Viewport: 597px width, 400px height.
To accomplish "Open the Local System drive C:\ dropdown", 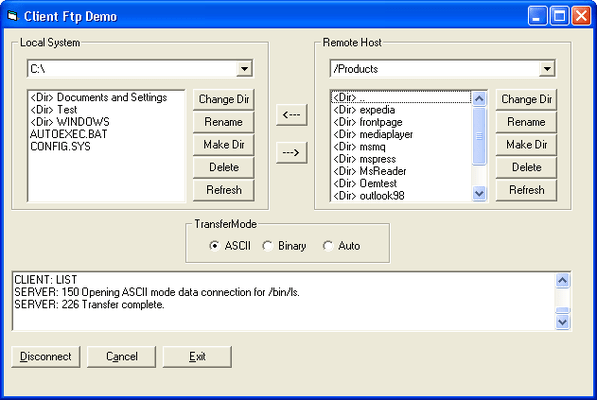I will pos(244,69).
